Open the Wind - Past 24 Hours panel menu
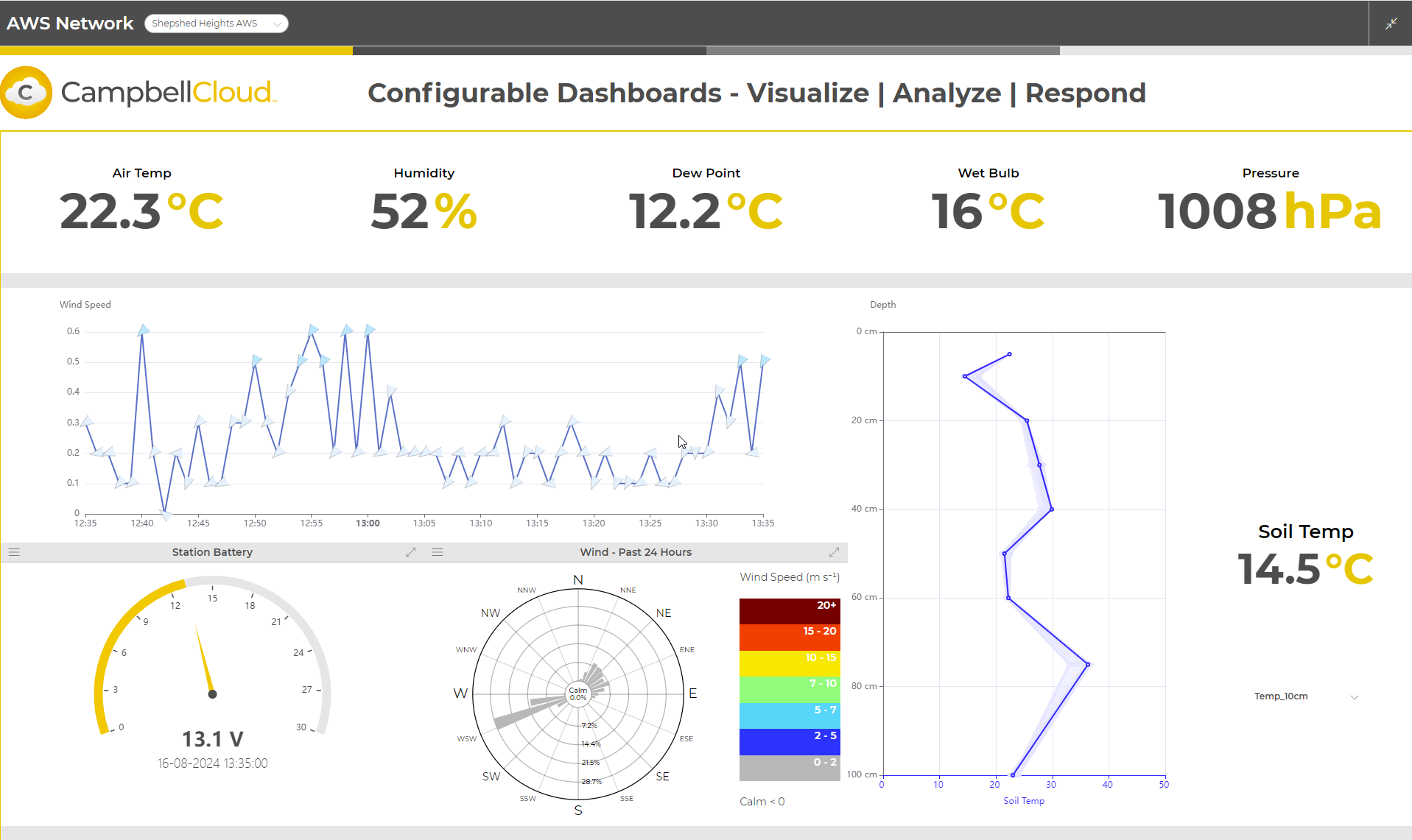The image size is (1412, 840). coord(438,551)
